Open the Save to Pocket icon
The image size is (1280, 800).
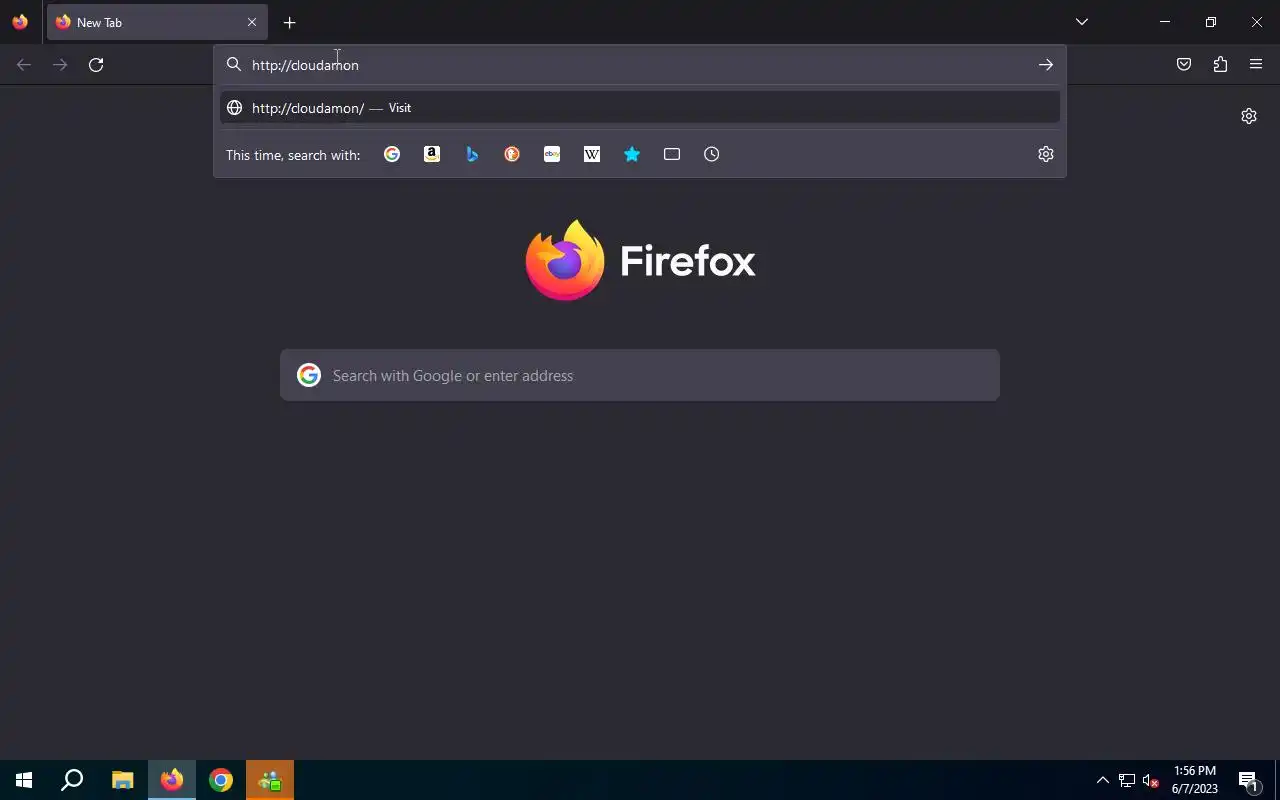(x=1184, y=65)
